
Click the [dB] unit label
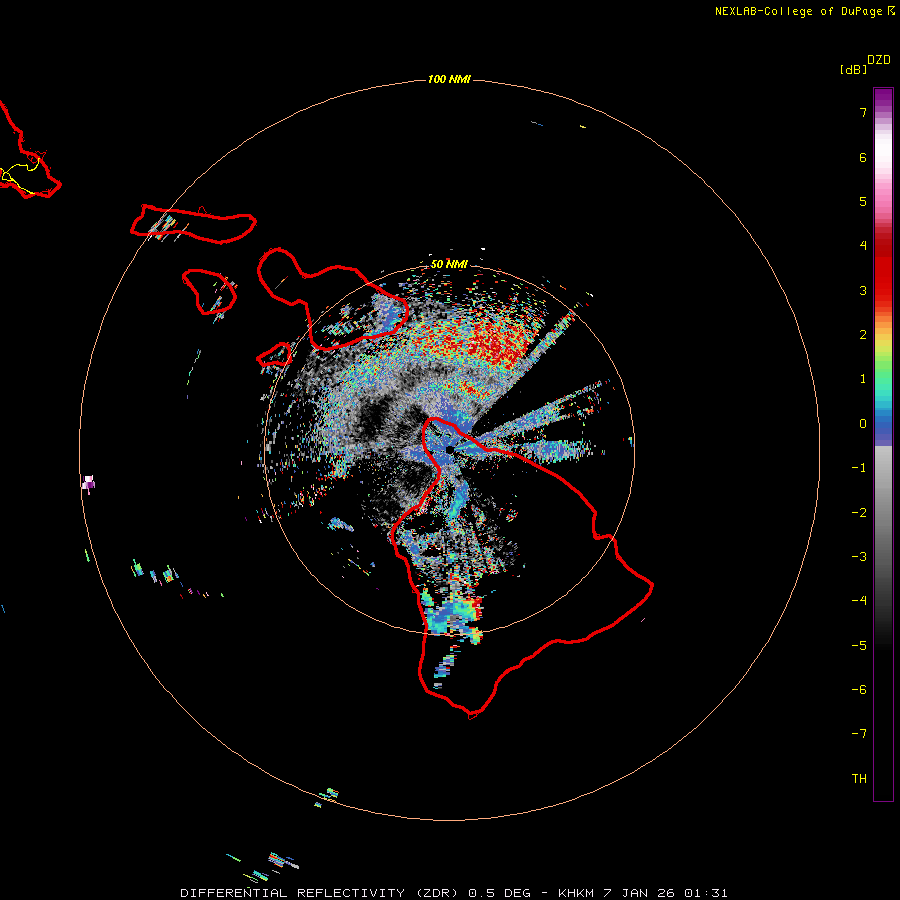[854, 69]
